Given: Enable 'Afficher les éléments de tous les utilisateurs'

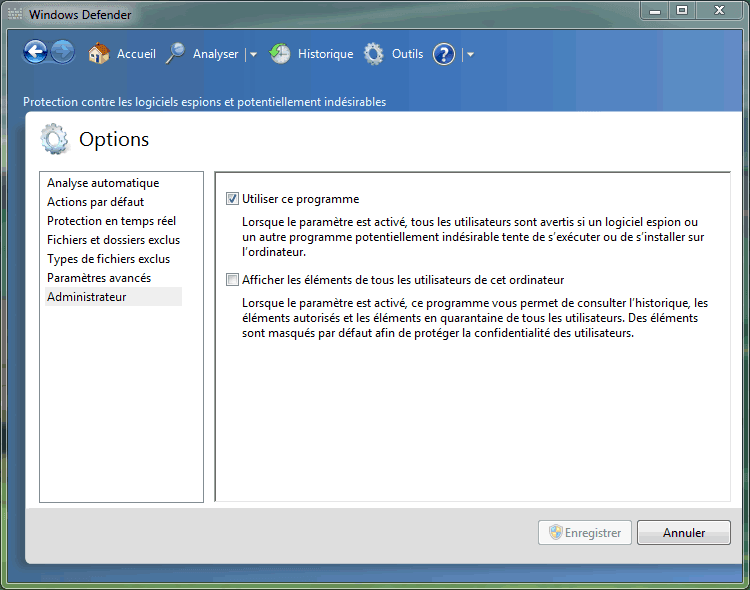Looking at the screenshot, I should 232,279.
